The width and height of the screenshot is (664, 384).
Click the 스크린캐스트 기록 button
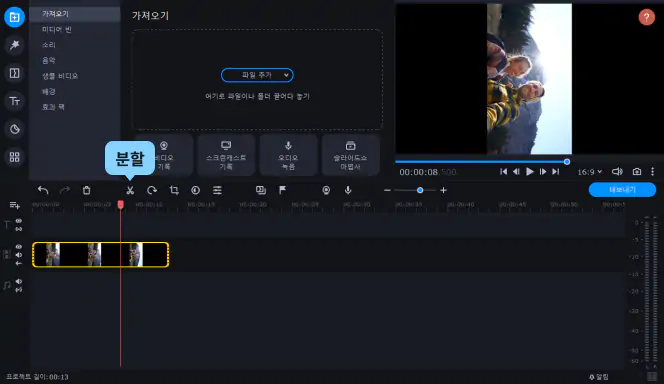[x=226, y=155]
